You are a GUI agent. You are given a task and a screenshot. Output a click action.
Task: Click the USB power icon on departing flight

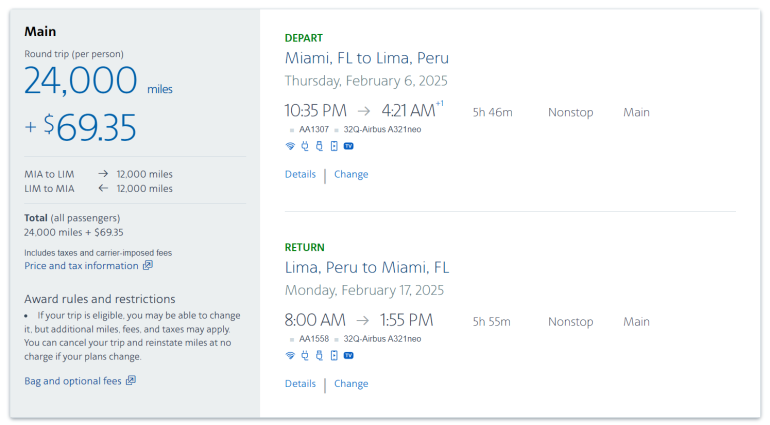point(319,146)
